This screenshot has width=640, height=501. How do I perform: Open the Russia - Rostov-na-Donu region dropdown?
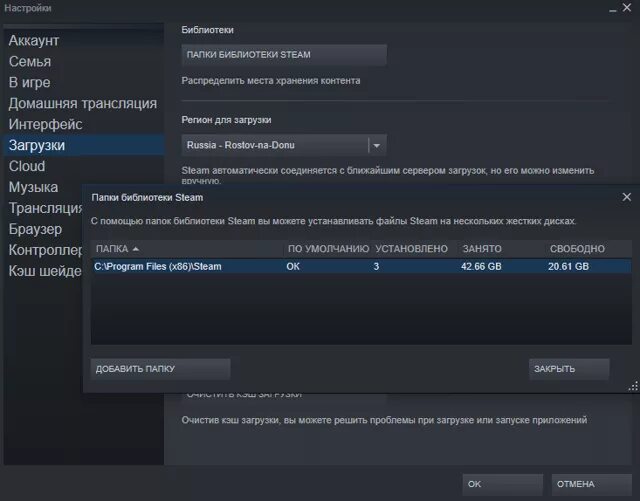pos(284,145)
